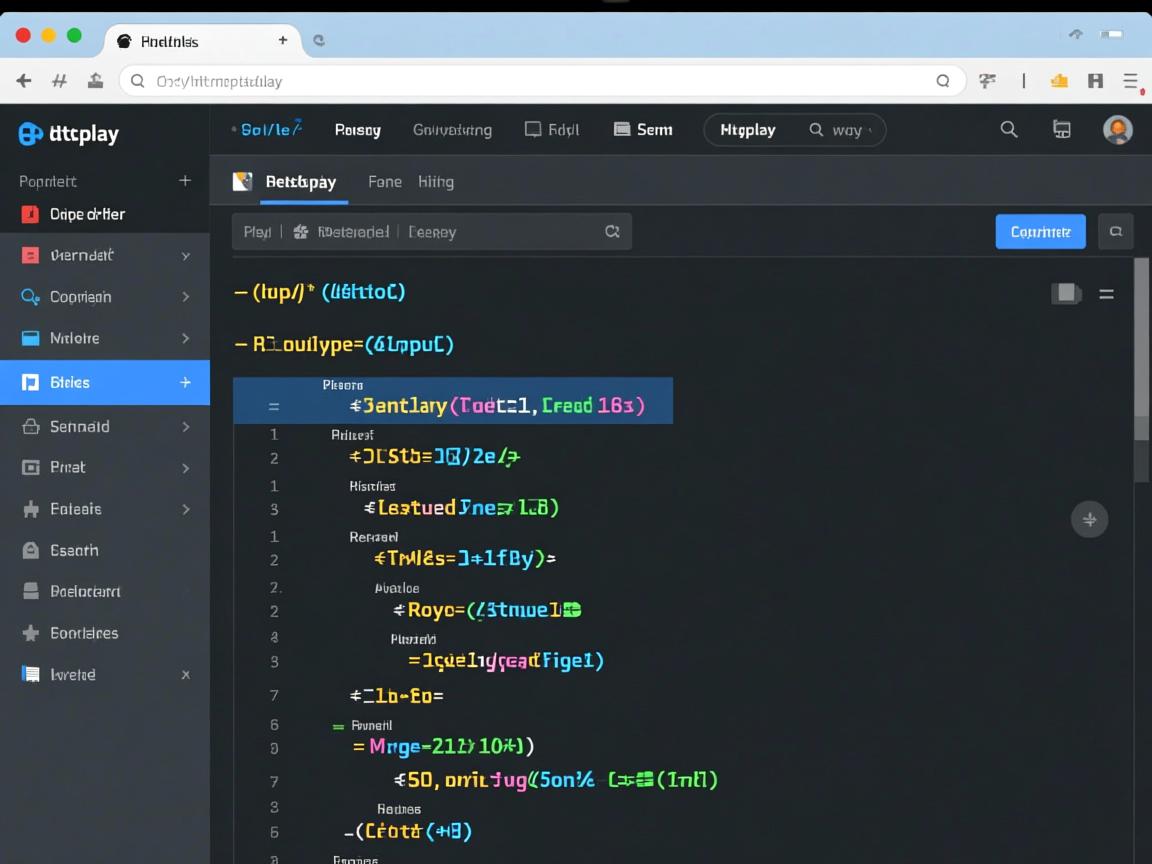Click the search magnifier icon in top bar
This screenshot has height=864, width=1152.
(1009, 129)
